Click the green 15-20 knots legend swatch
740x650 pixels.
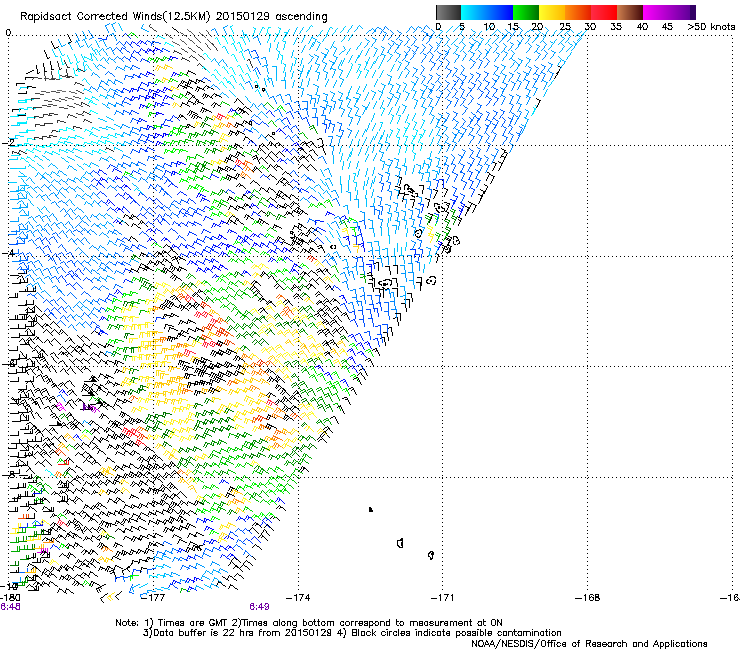coord(526,12)
